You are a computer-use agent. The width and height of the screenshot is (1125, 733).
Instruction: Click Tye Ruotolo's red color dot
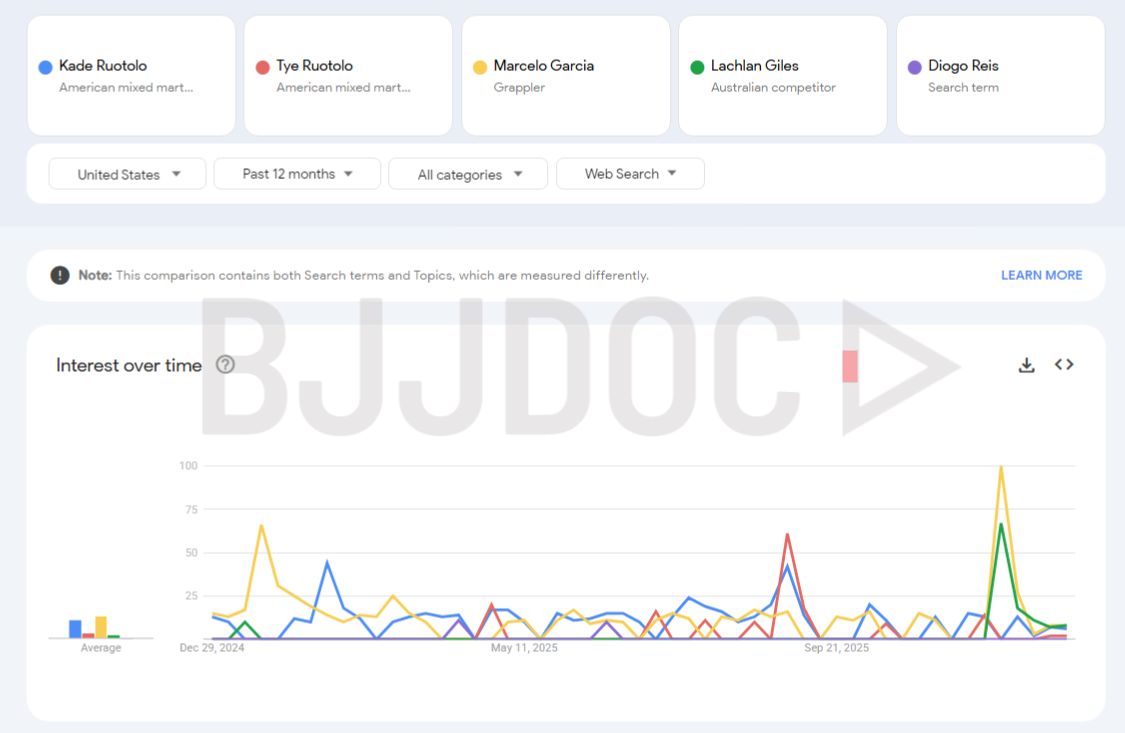262,67
